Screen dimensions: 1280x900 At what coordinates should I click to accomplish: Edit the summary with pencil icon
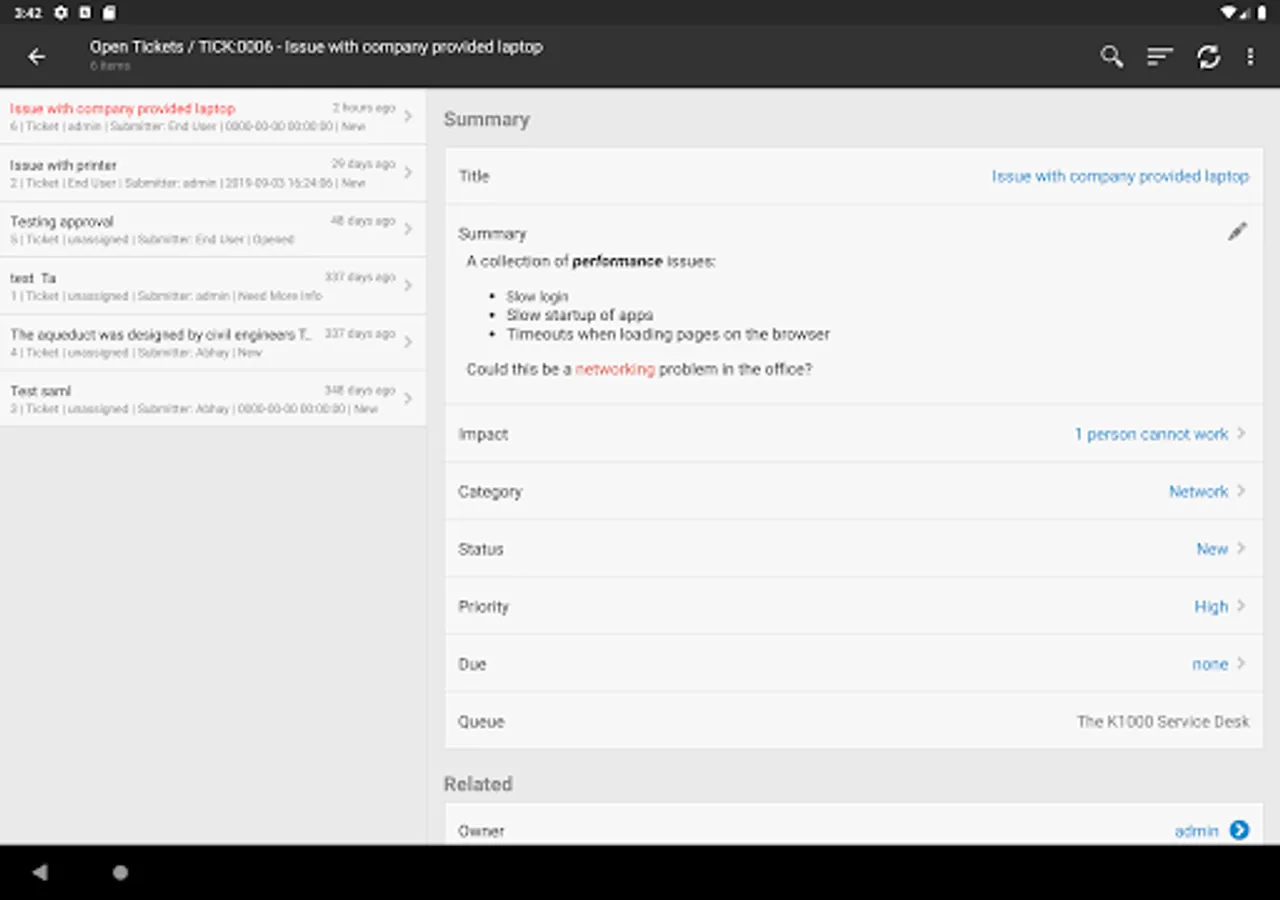click(1237, 232)
